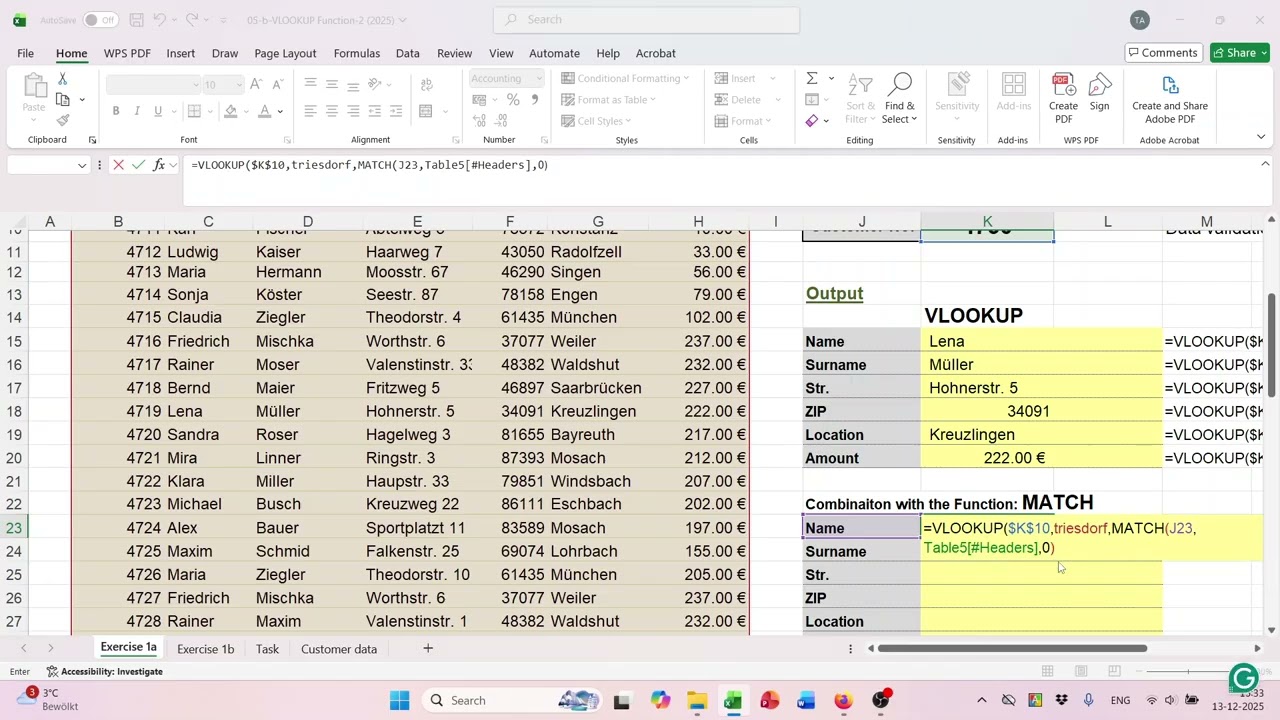The width and height of the screenshot is (1280, 720).
Task: Click the horizontal scrollbar thumb
Action: (1012, 649)
